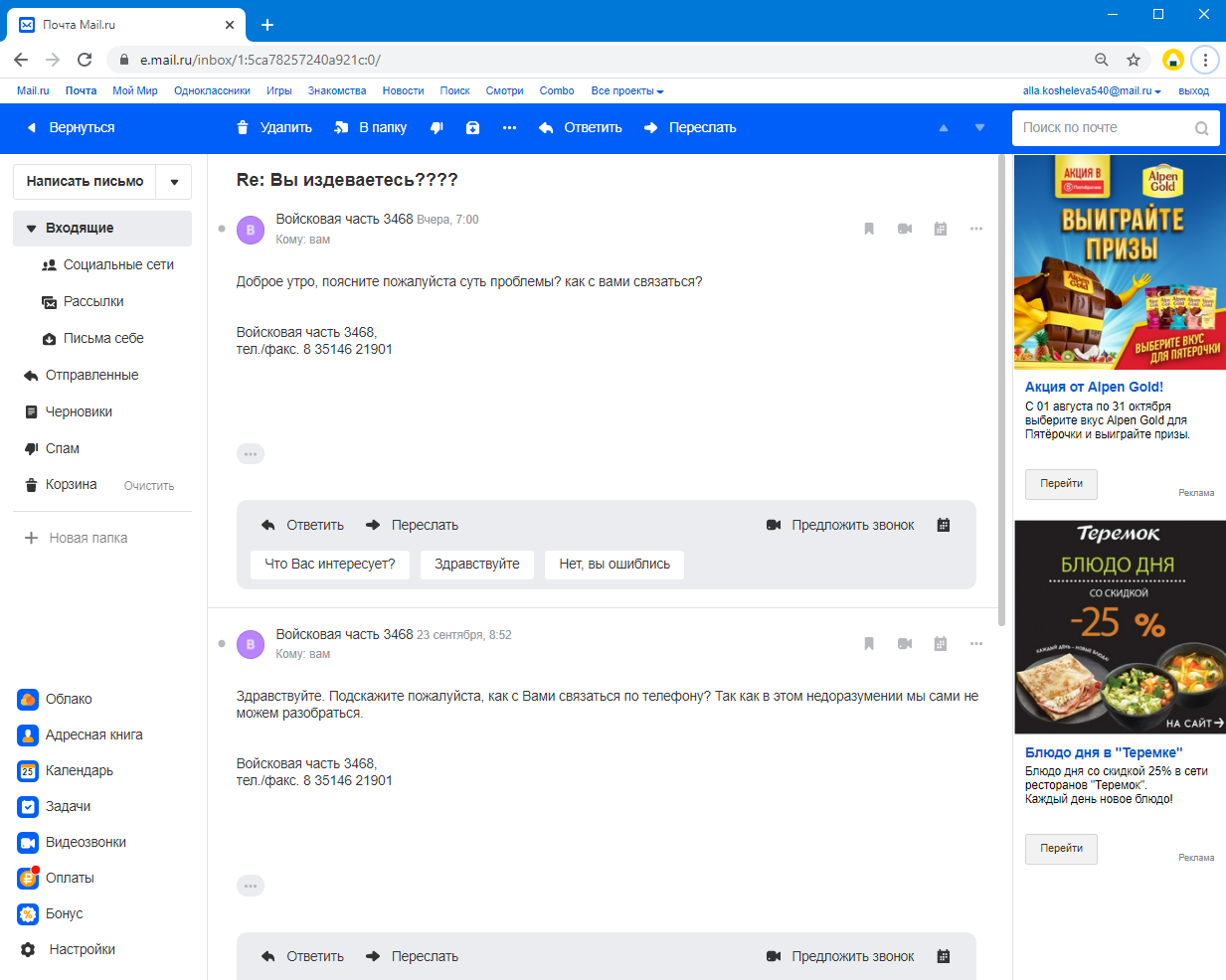
Task: Choose quick reply Что Вас интересует?
Action: click(330, 565)
